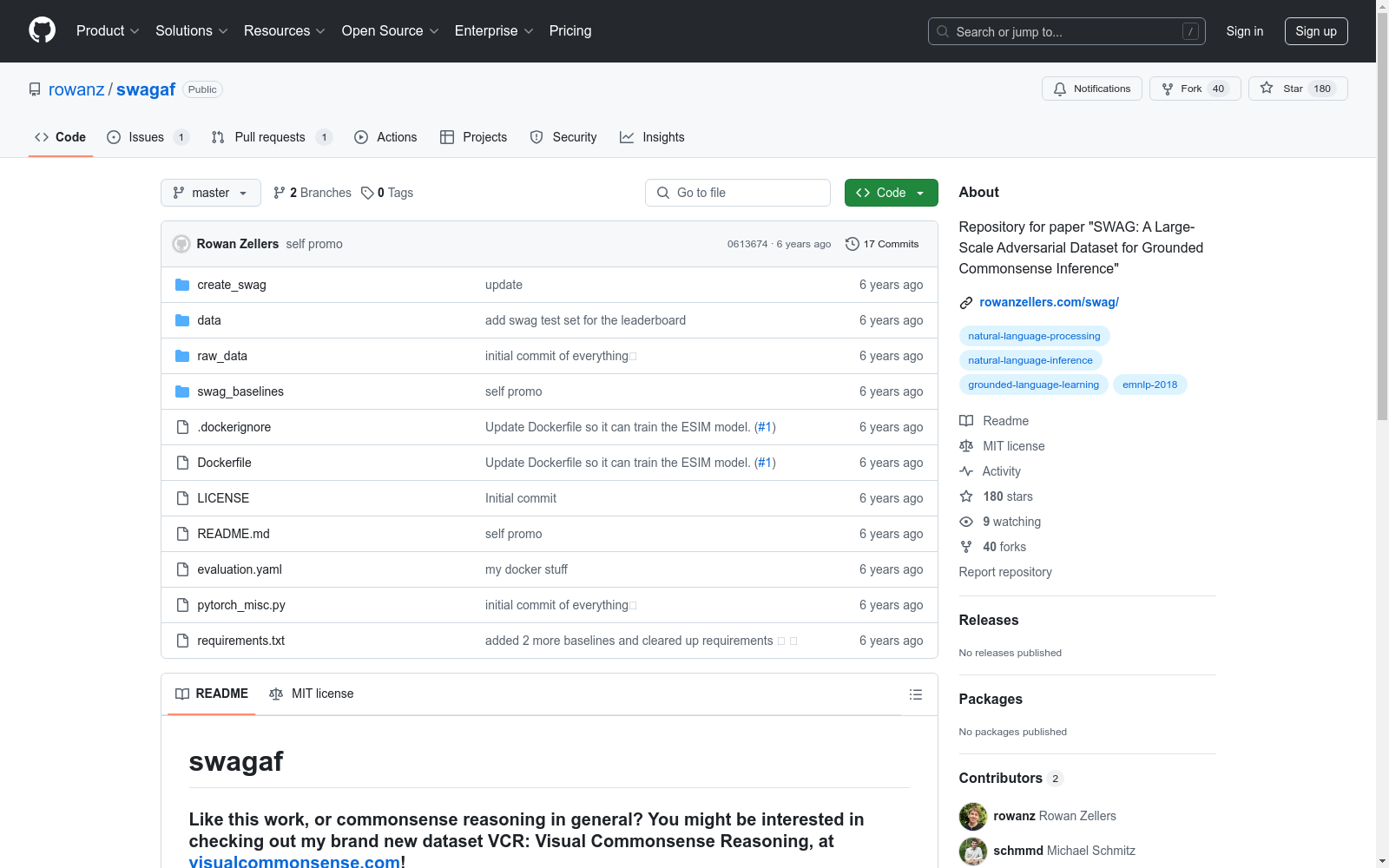Click the natural-language-processing topic tag
The image size is (1389, 868).
1034,336
